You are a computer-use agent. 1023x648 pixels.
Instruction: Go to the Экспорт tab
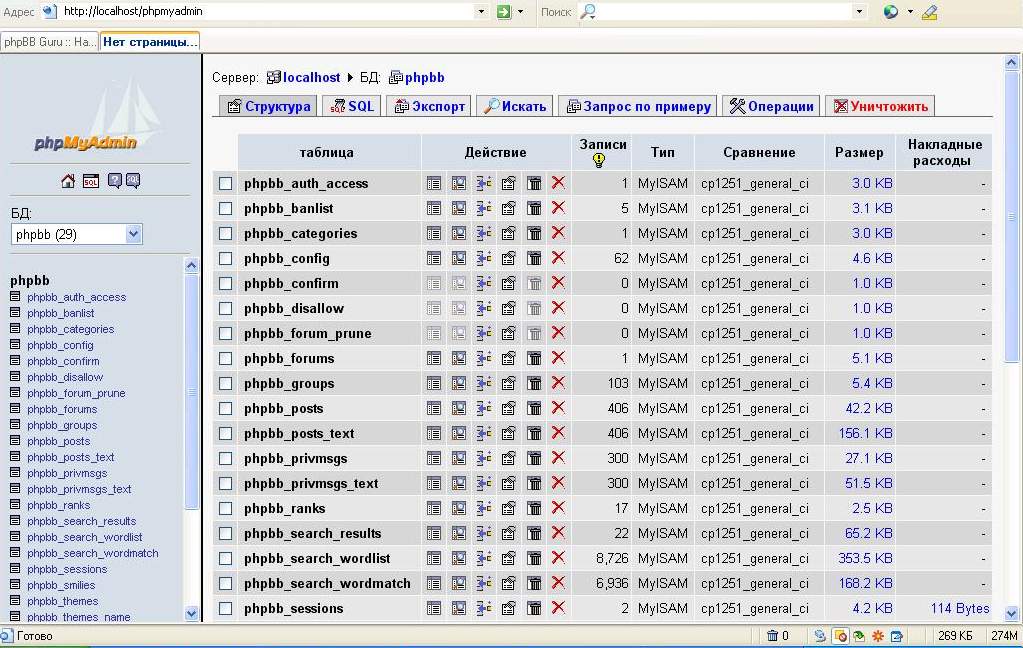coord(430,106)
